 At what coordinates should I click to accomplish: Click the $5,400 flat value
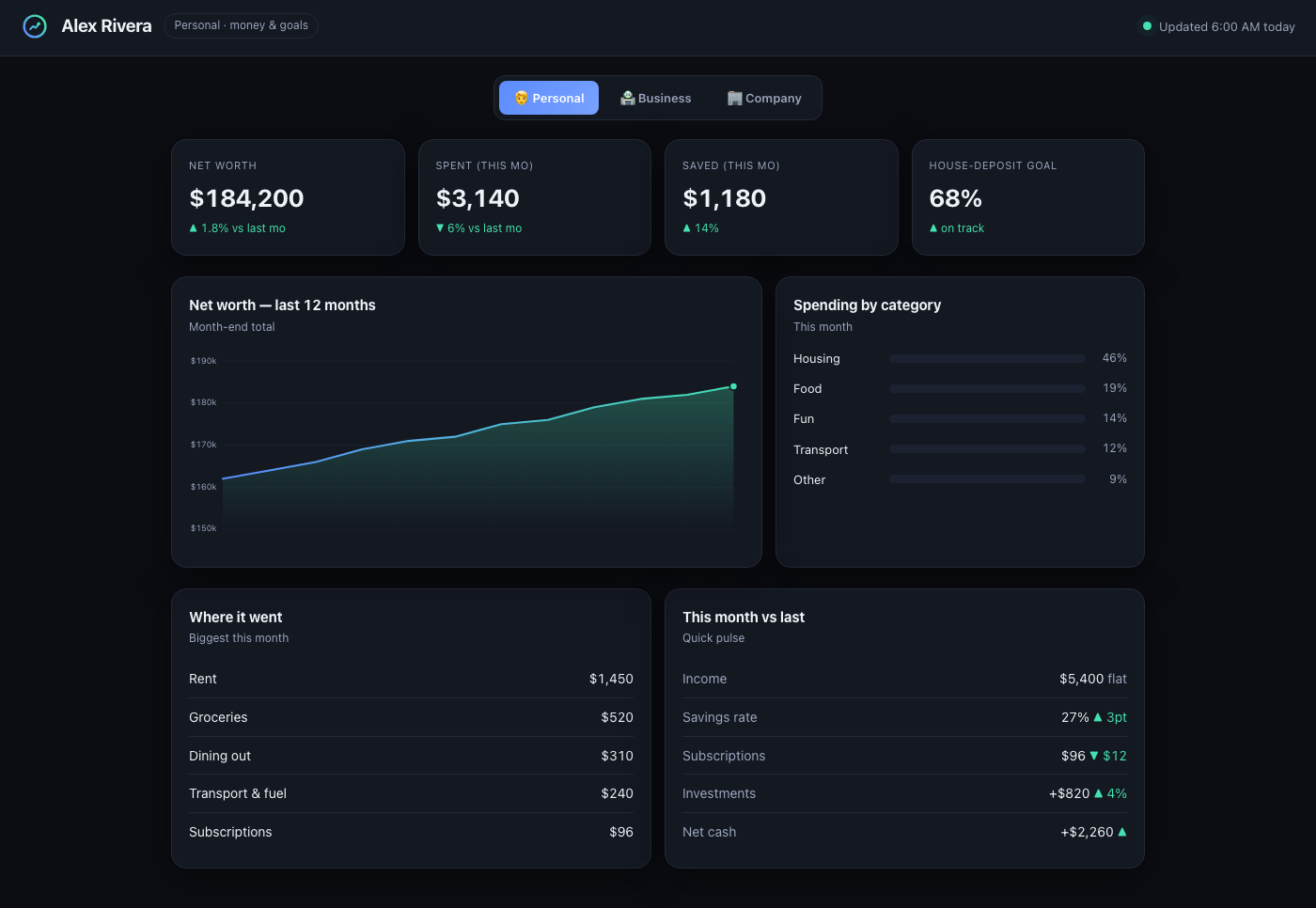[x=1093, y=679]
